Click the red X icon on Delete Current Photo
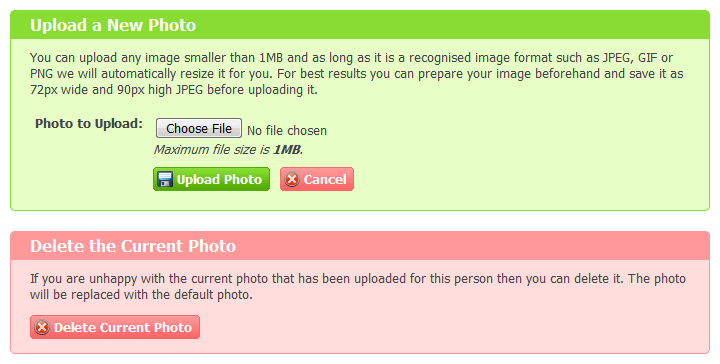Screen dimensions: 720x364 click(x=42, y=327)
